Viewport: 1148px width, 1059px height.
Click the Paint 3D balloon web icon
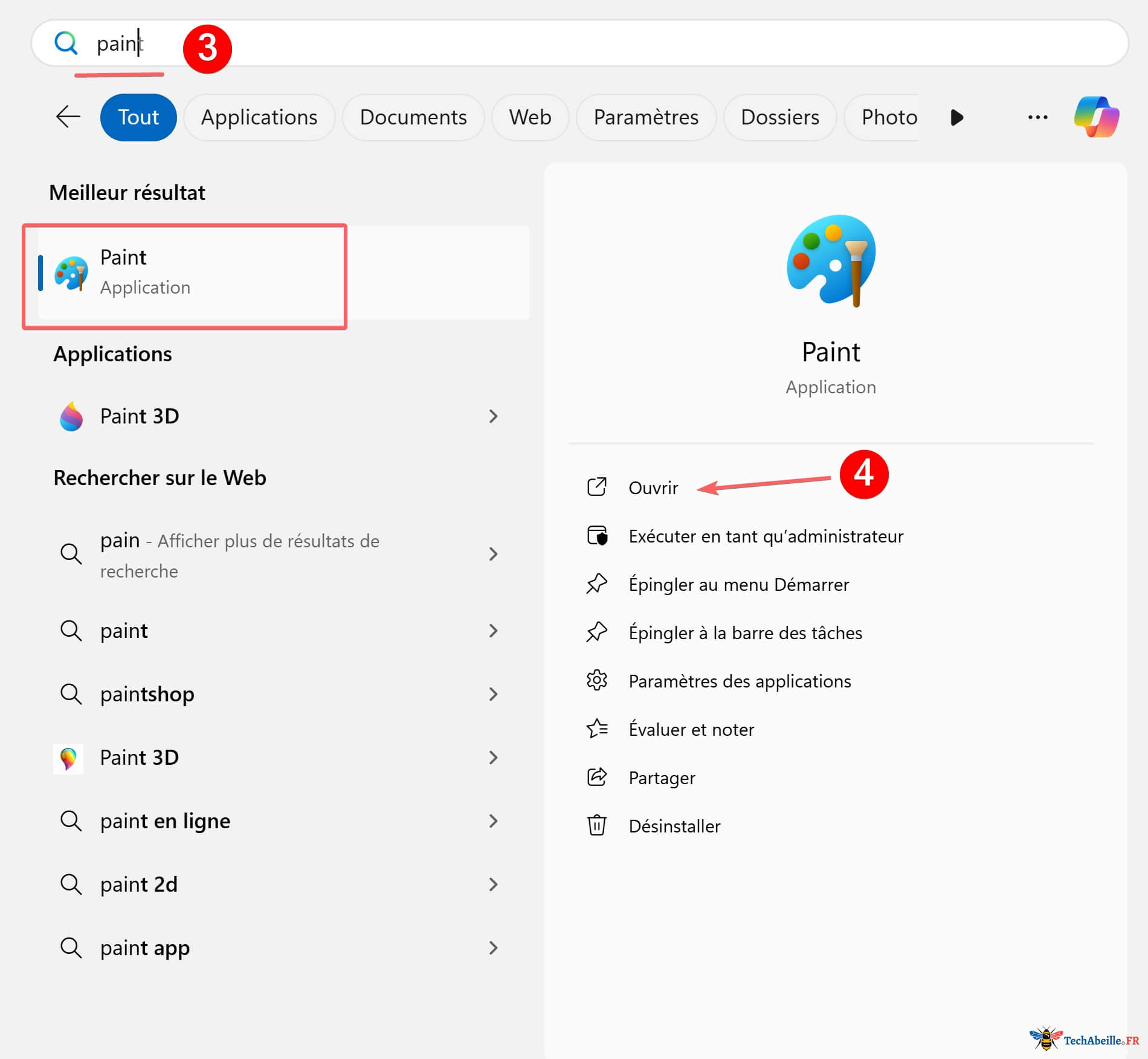pos(68,759)
